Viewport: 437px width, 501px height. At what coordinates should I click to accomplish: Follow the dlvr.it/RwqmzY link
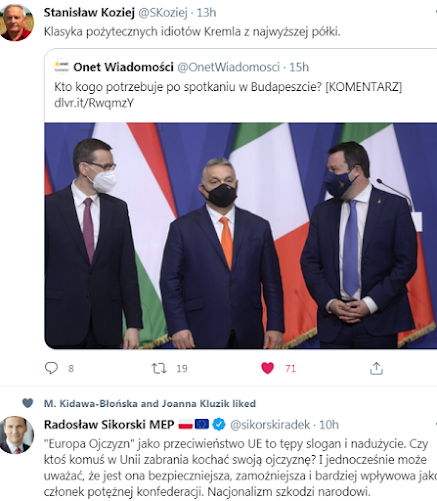[x=94, y=103]
